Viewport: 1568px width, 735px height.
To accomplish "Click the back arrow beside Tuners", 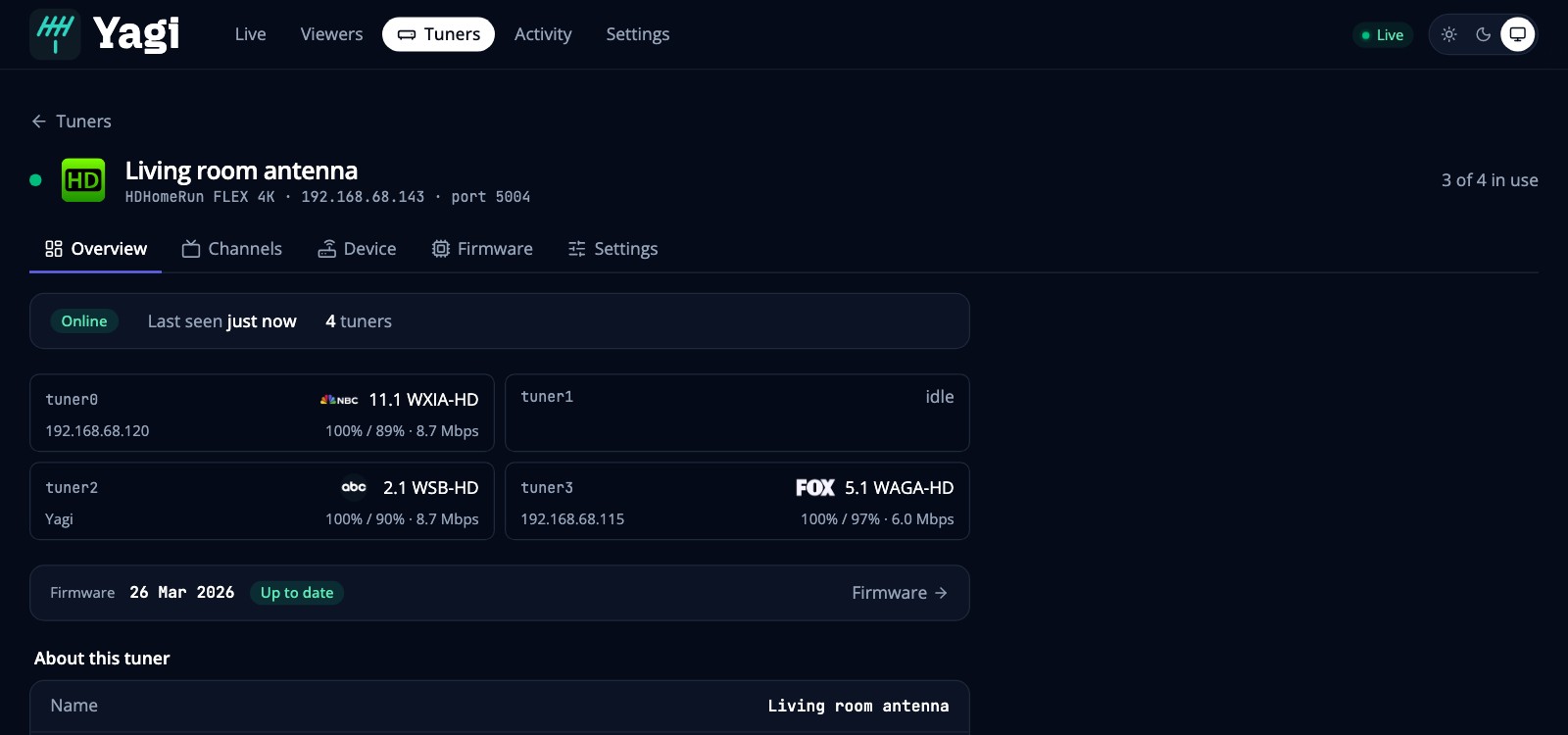I will (39, 122).
